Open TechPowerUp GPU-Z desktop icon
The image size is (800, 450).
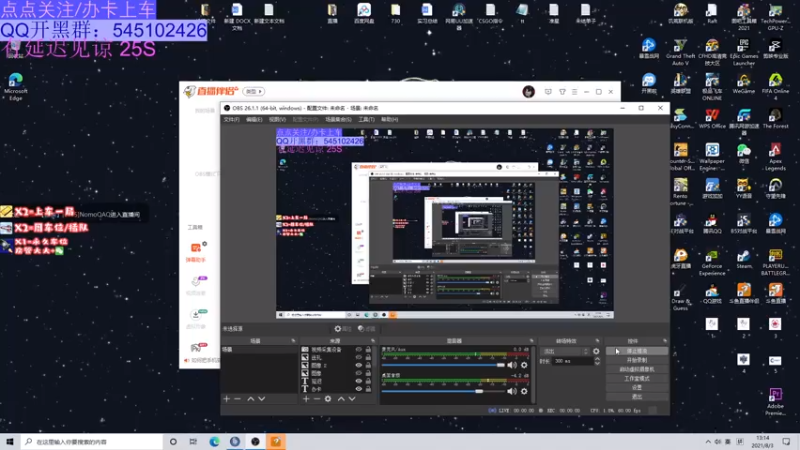[775, 17]
